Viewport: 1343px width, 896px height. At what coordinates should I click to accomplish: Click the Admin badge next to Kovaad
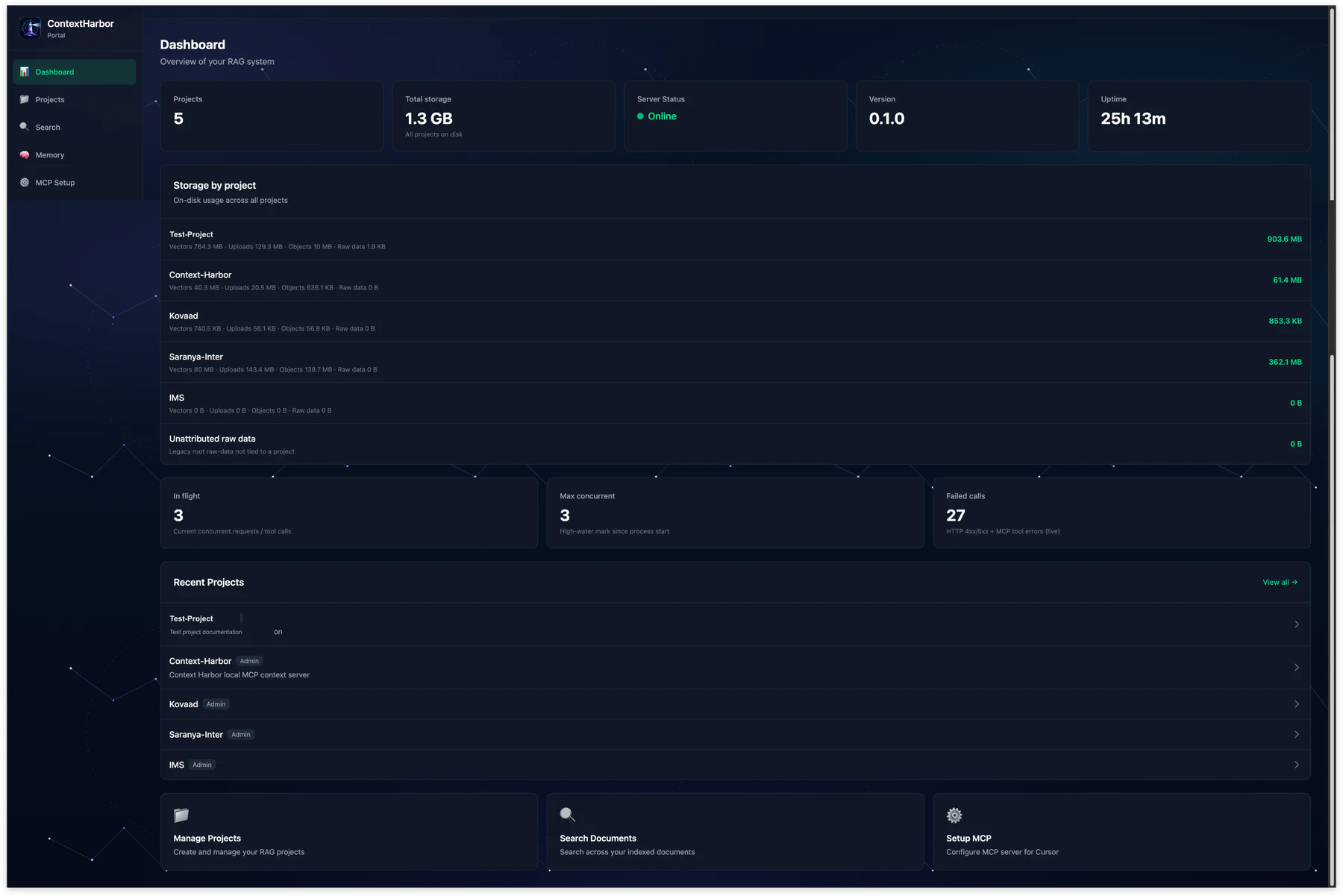tap(216, 704)
